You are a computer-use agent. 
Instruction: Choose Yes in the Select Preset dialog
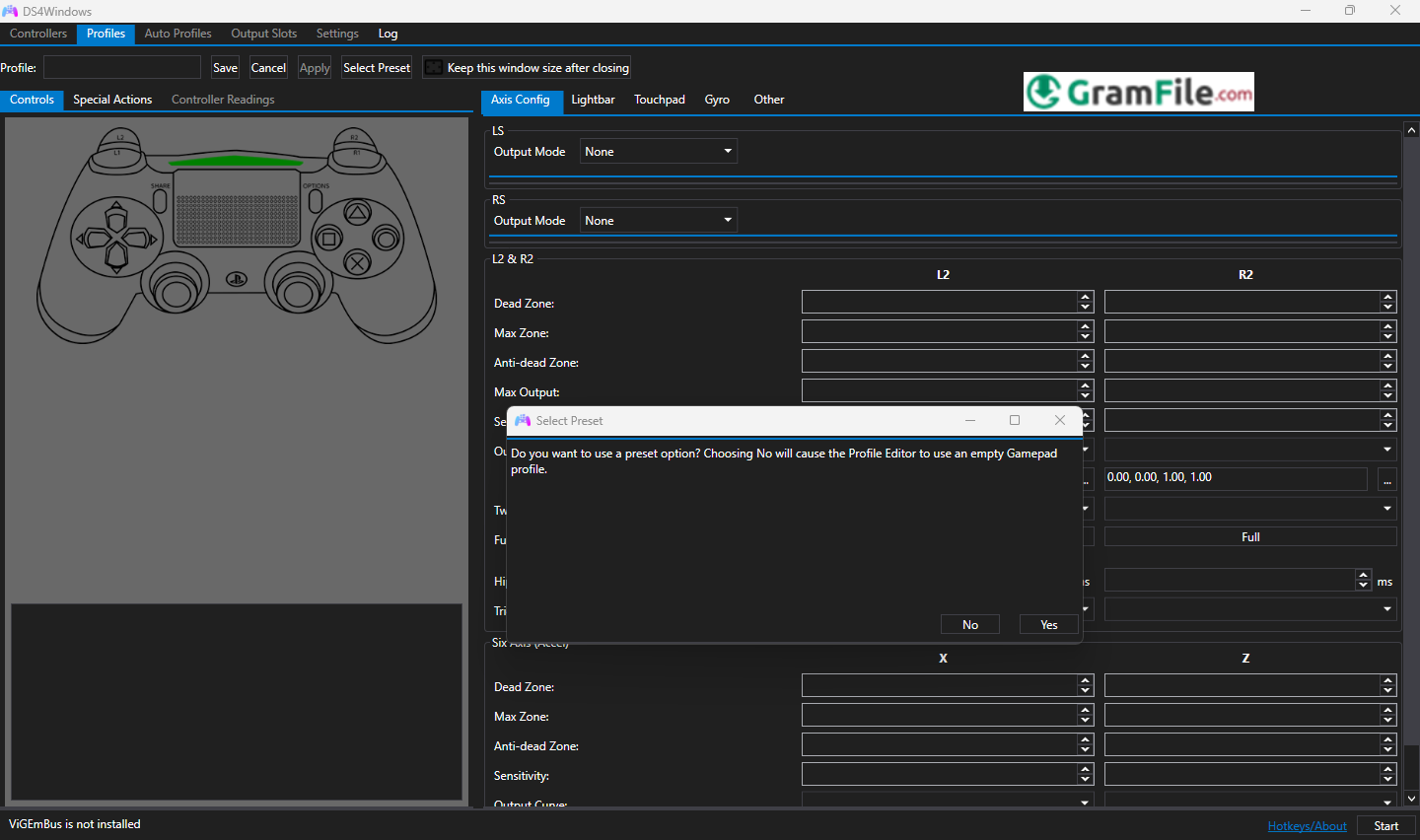coord(1048,625)
